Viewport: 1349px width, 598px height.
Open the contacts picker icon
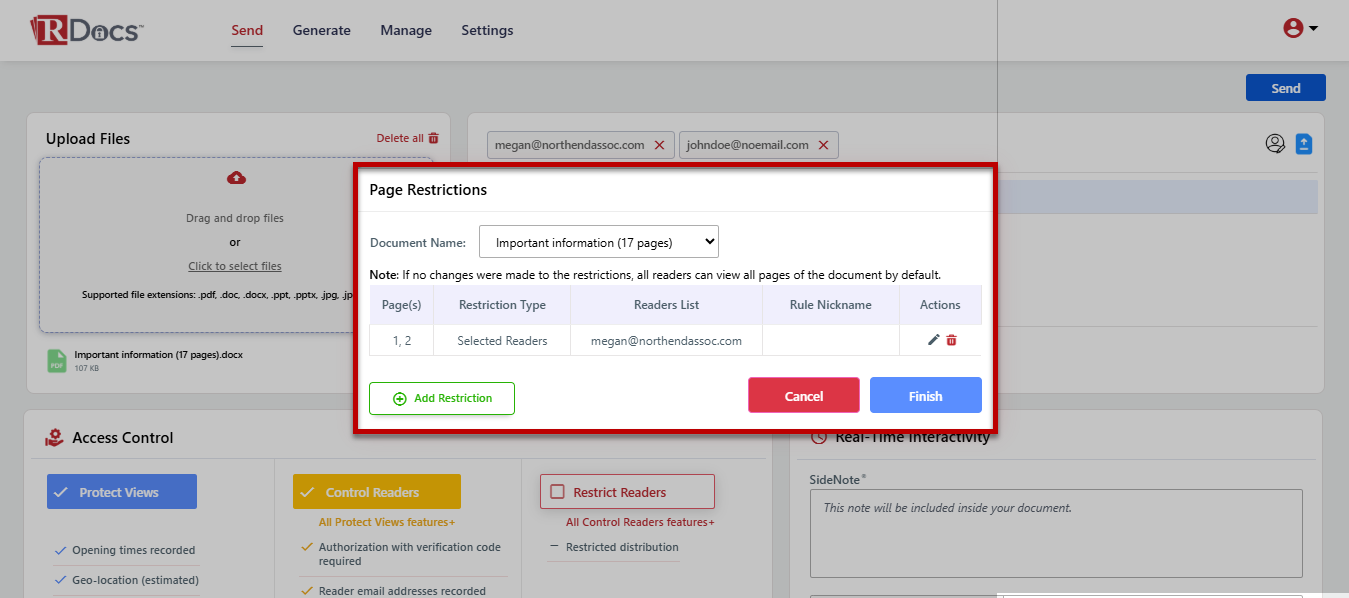1275,144
